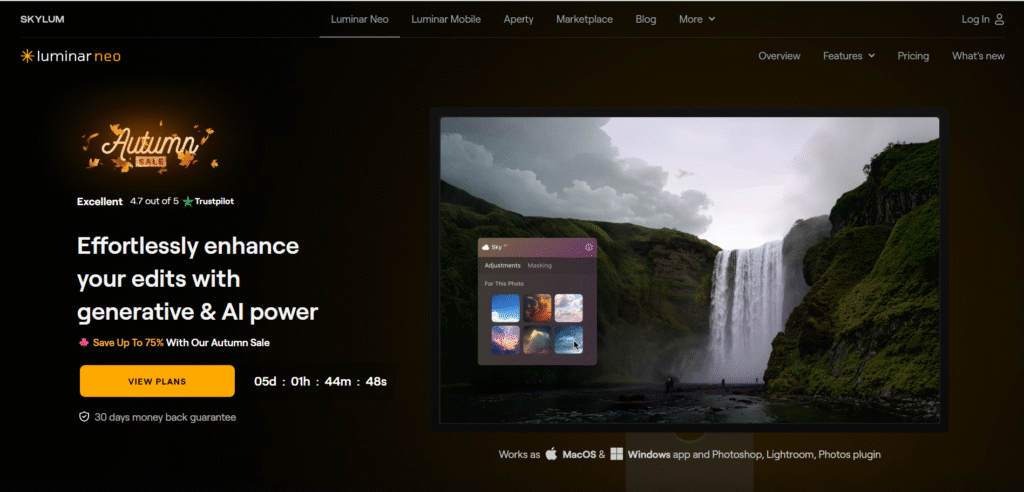Click the Luminar Neo star logo
The image size is (1024, 492).
[x=27, y=57]
